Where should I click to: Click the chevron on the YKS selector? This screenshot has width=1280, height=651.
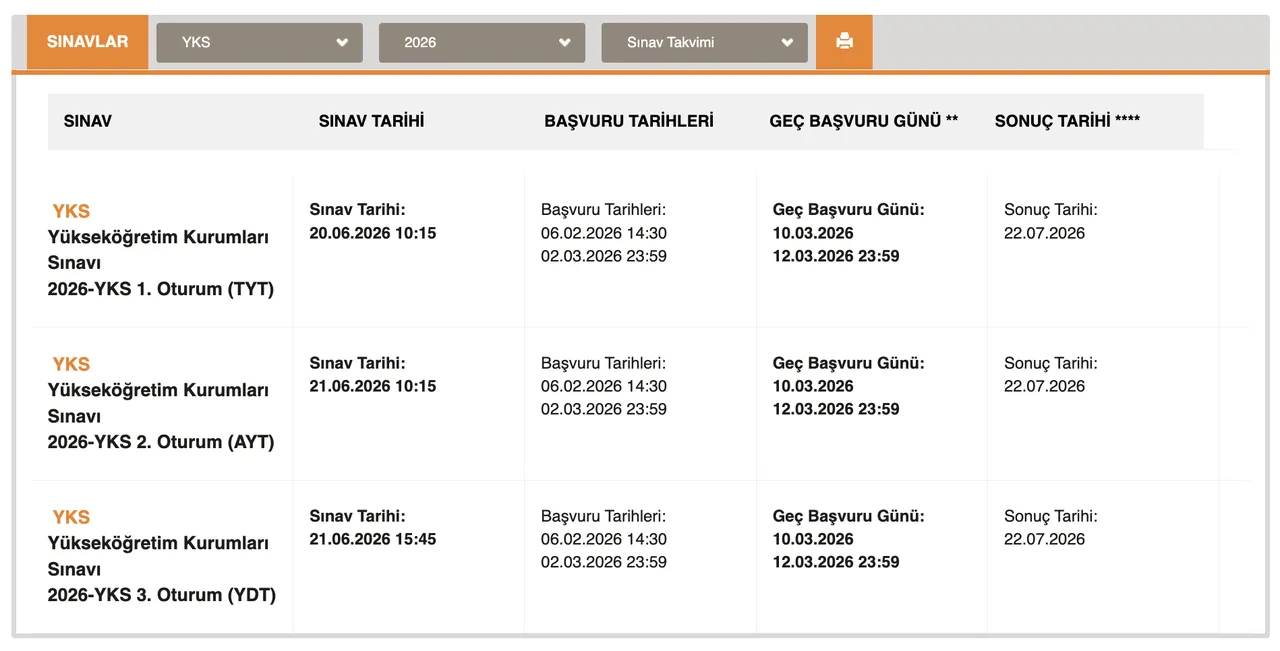[342, 42]
